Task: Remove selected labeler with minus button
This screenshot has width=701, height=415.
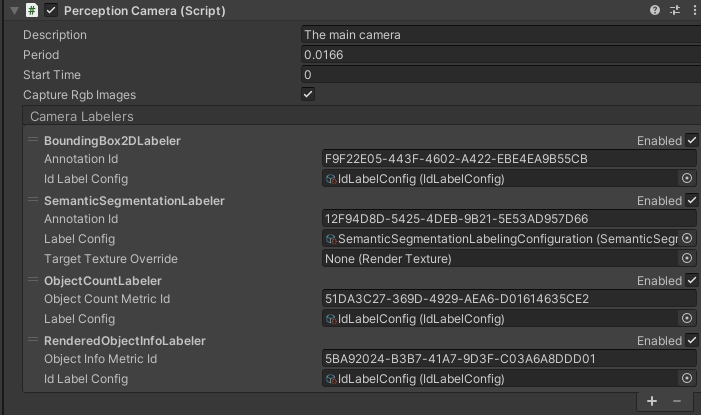Action: pos(677,401)
